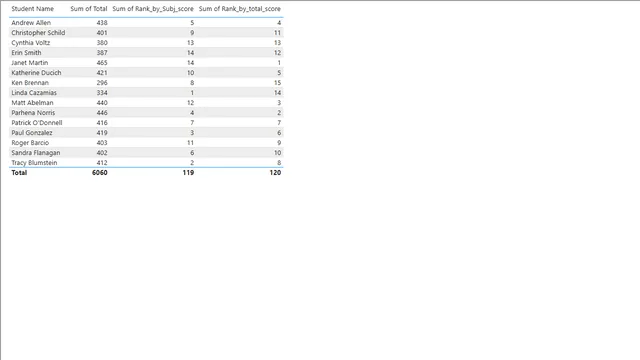This screenshot has height=360, width=640.
Task: Click Ken Brennan's total score rank 15
Action: [x=277, y=83]
